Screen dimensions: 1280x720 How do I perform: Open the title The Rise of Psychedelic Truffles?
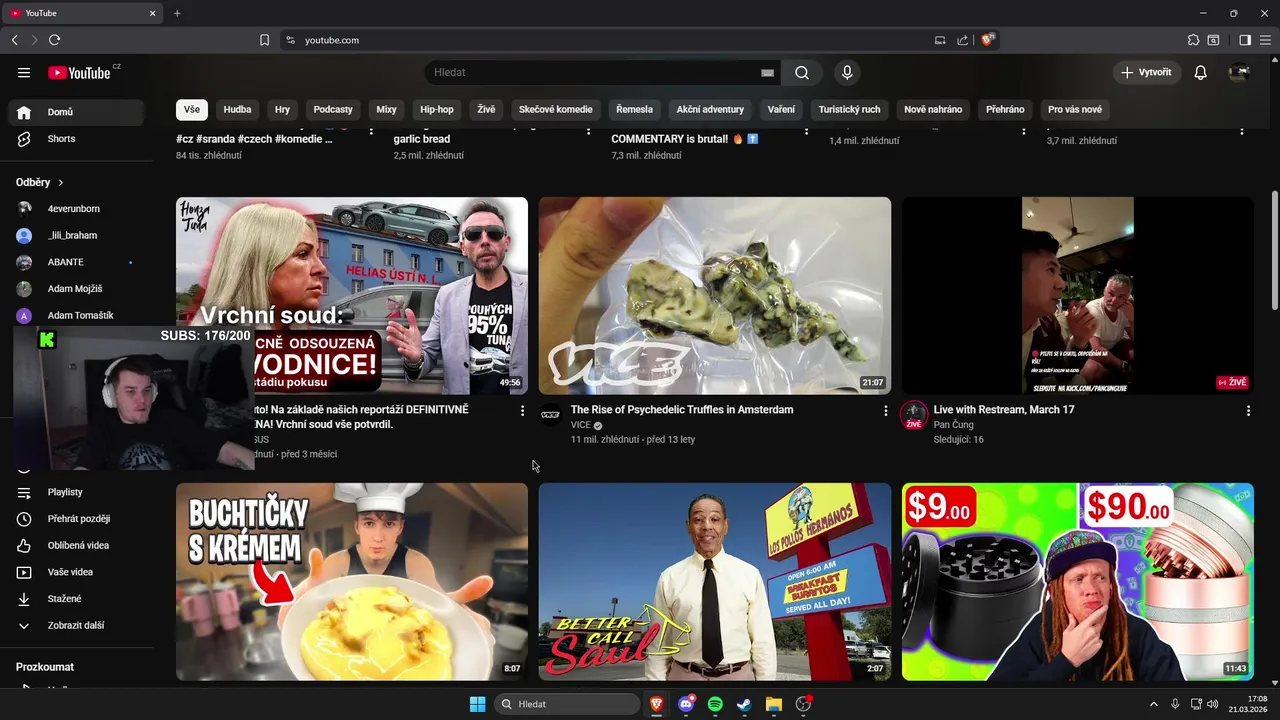pyautogui.click(x=682, y=410)
